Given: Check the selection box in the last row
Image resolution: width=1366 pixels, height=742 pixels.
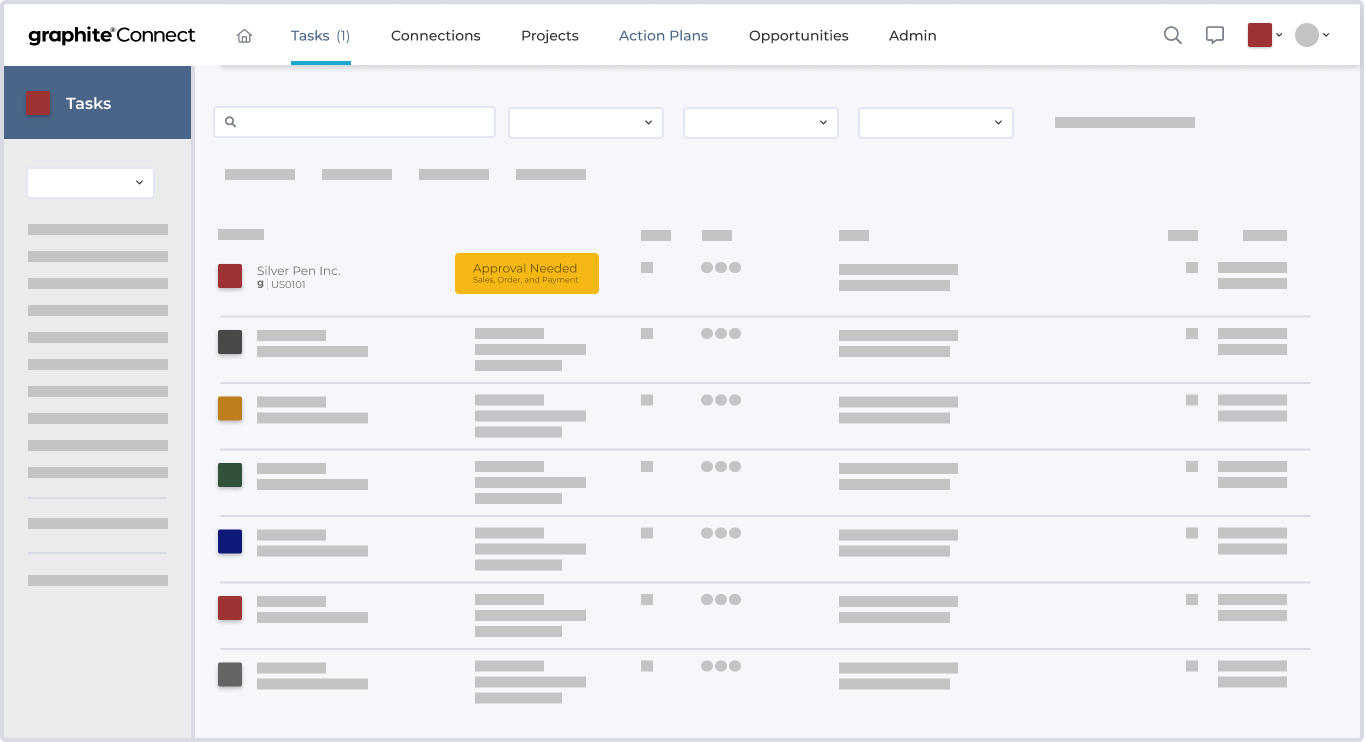Looking at the screenshot, I should [647, 666].
